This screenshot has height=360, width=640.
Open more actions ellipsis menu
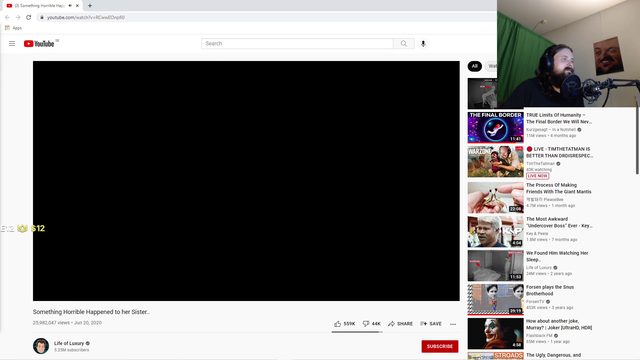(453, 324)
